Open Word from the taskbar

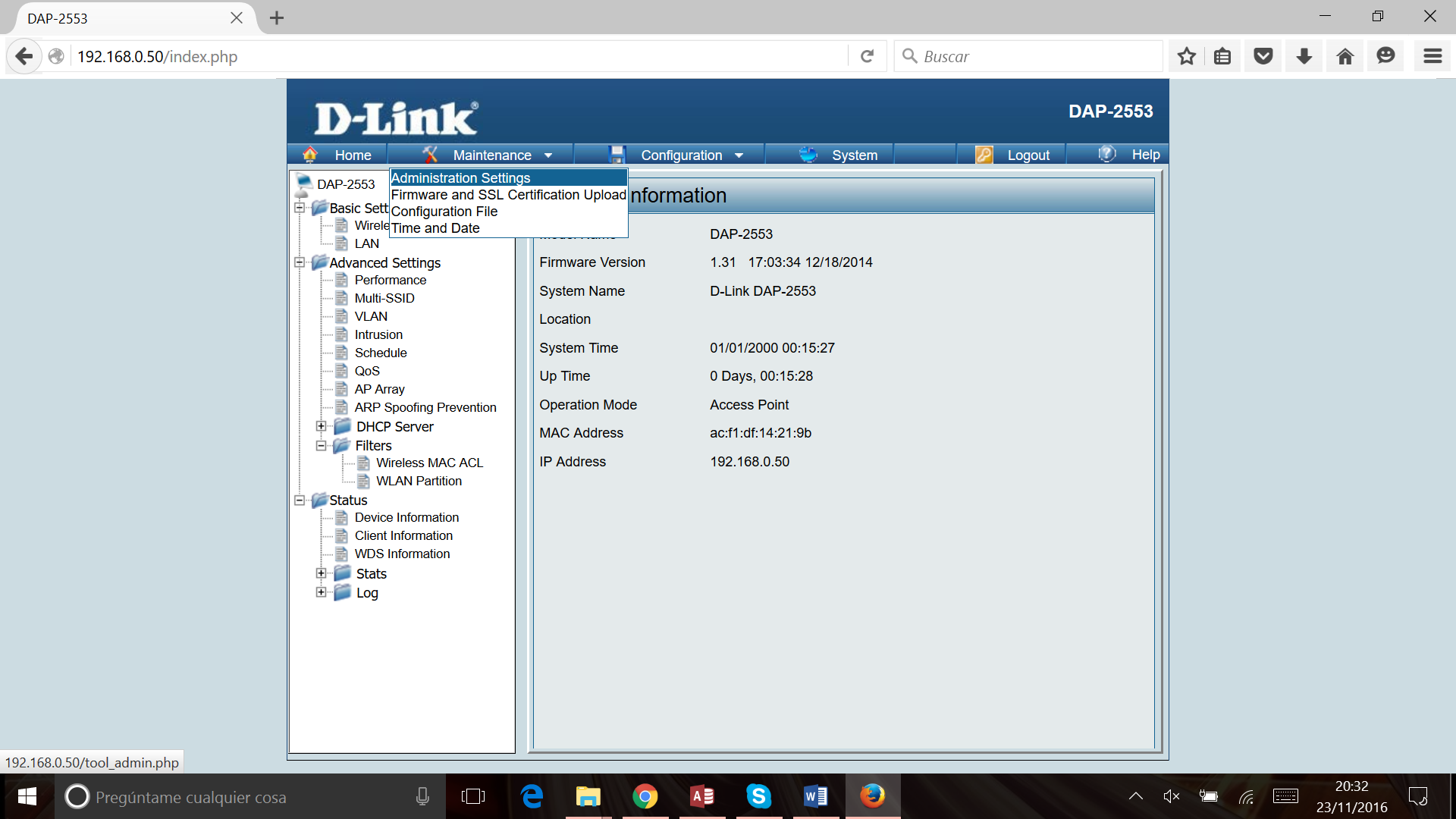tap(816, 796)
